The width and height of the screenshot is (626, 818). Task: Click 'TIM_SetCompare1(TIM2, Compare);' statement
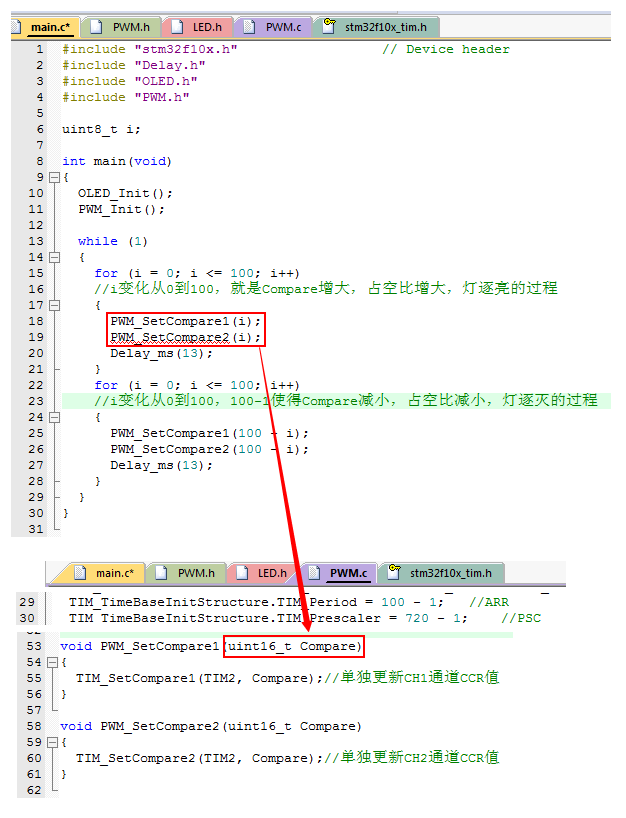(x=200, y=678)
